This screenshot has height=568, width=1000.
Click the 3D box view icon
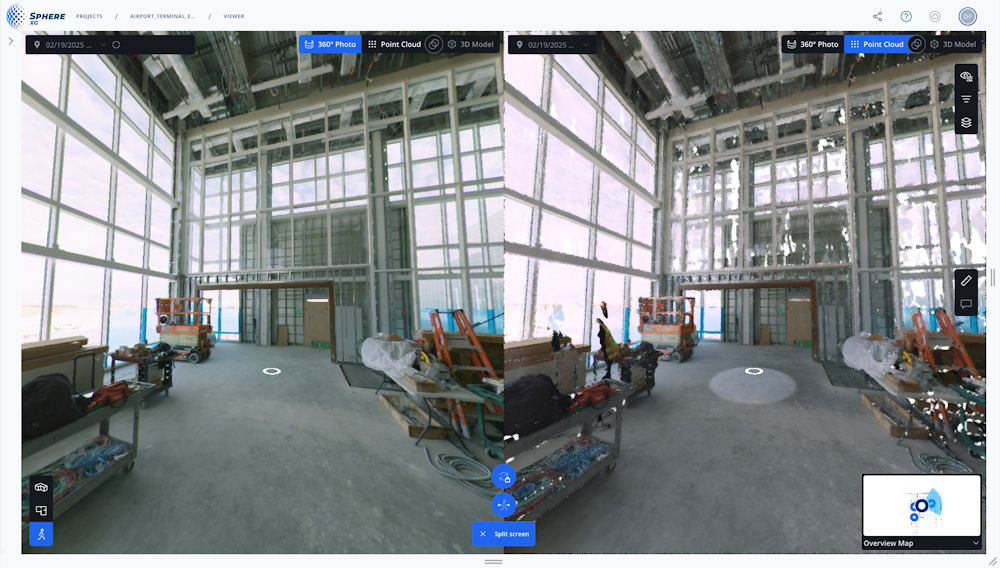(41, 487)
